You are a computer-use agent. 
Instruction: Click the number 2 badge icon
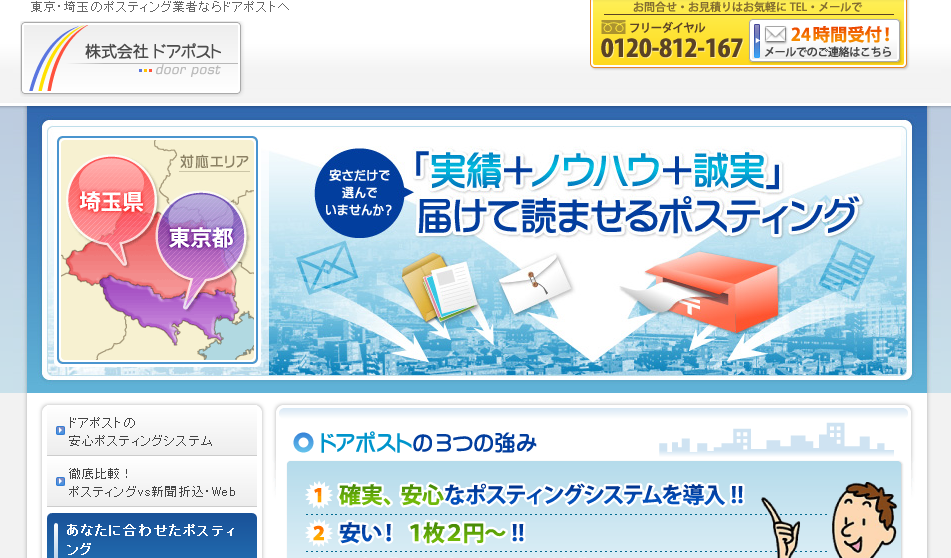(318, 533)
